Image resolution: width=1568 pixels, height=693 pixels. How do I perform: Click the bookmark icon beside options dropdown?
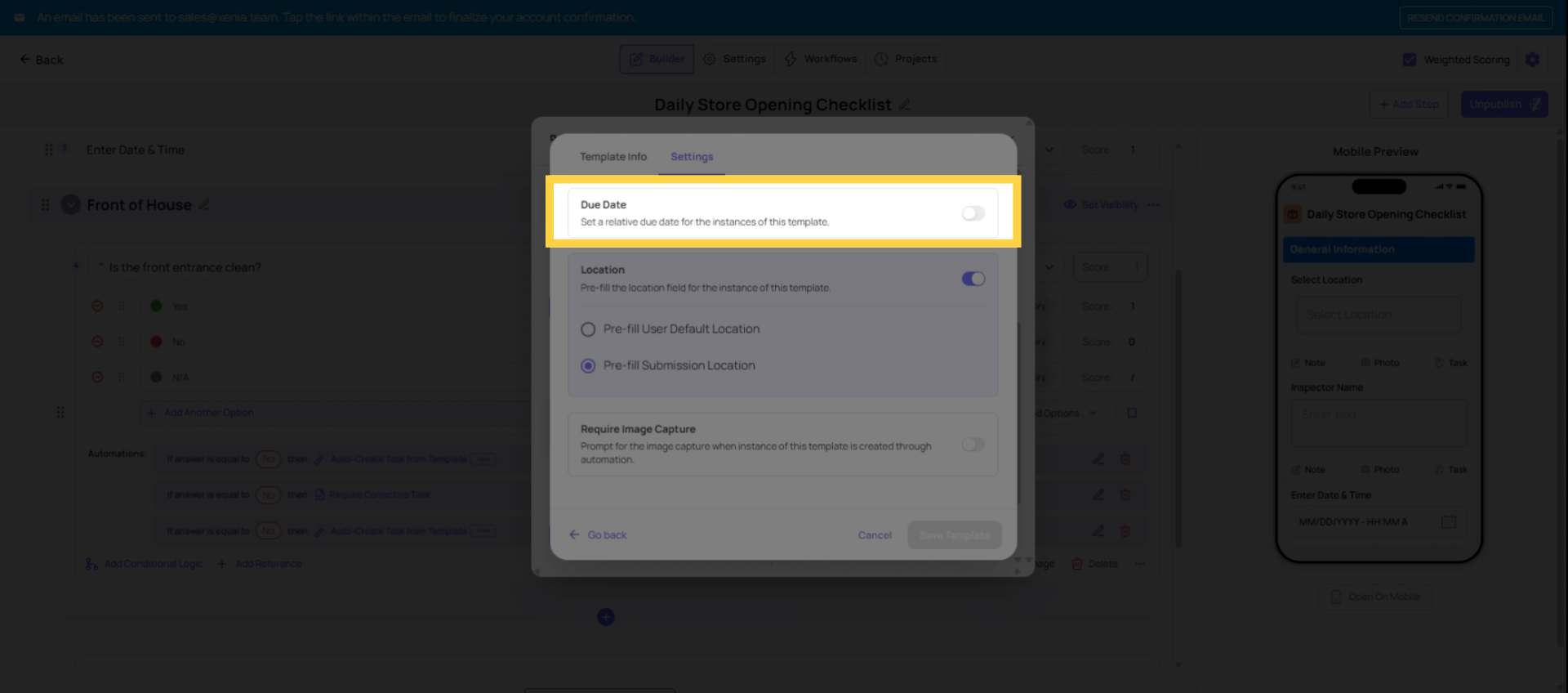(1132, 413)
